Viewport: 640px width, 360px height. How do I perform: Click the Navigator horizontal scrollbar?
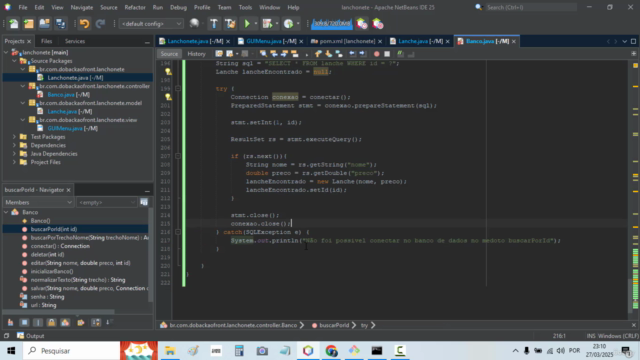coord(58,312)
